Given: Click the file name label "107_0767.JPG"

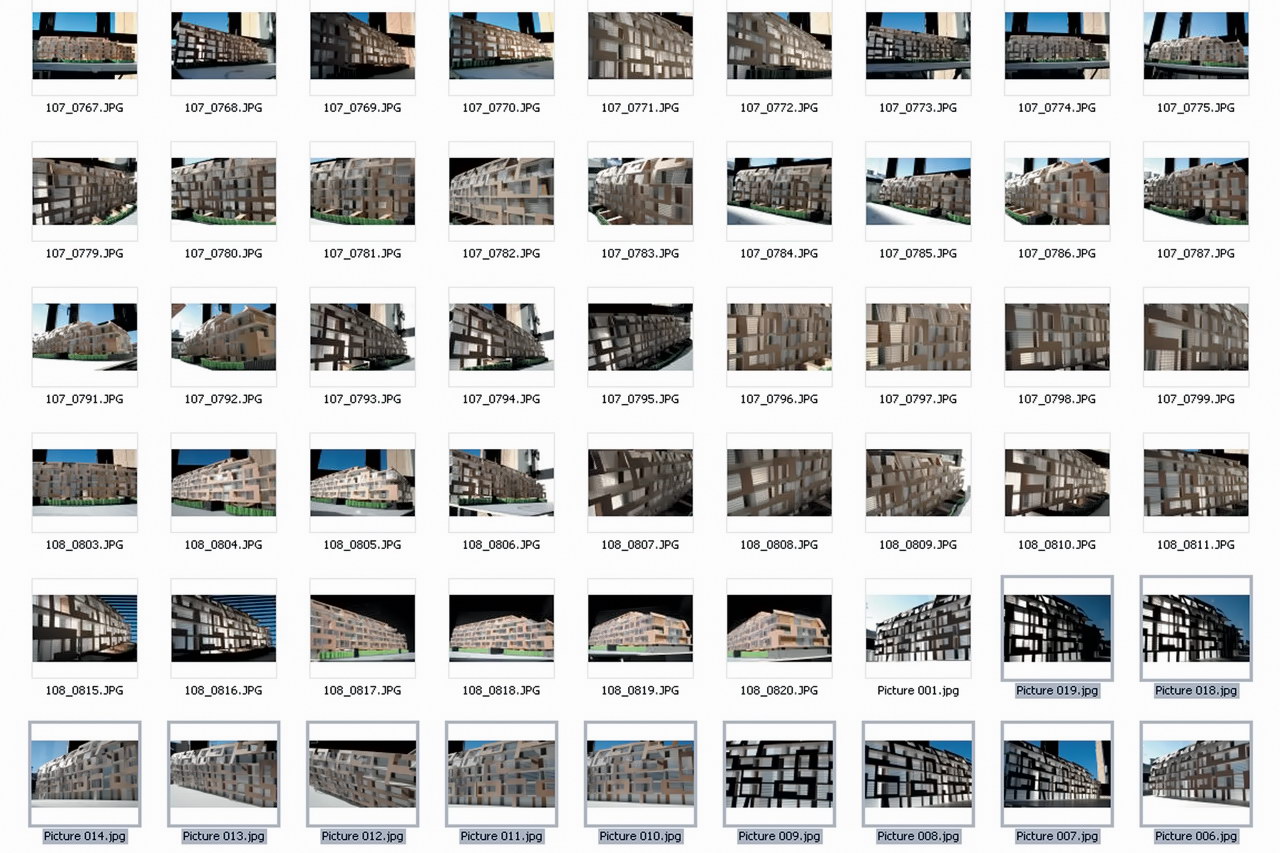Looking at the screenshot, I should pos(84,108).
